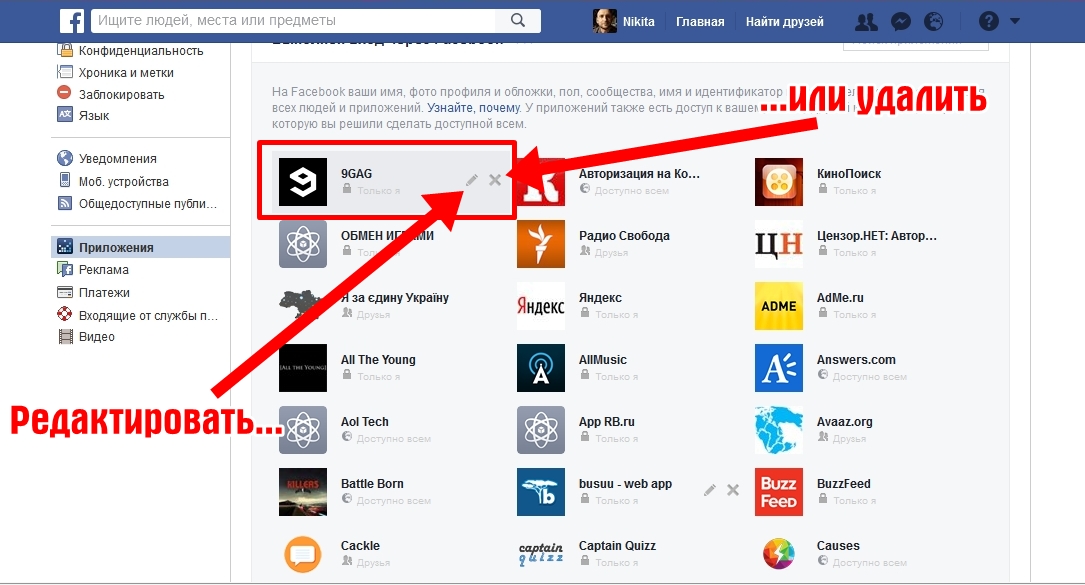This screenshot has width=1085, height=585.
Task: Click the Главная link in top bar
Action: tap(700, 21)
